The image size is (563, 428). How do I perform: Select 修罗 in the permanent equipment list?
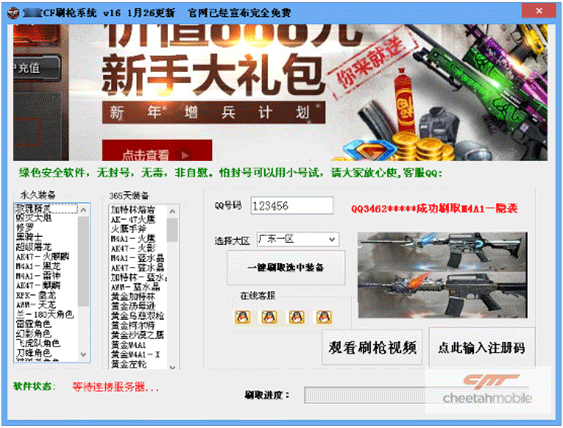click(x=25, y=228)
